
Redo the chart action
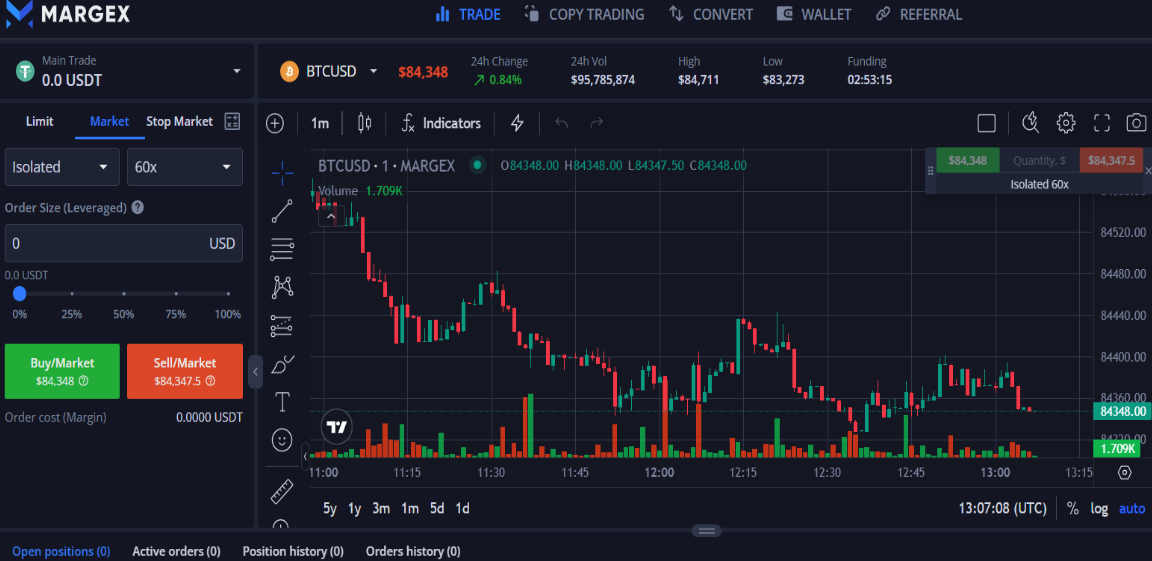click(x=597, y=123)
